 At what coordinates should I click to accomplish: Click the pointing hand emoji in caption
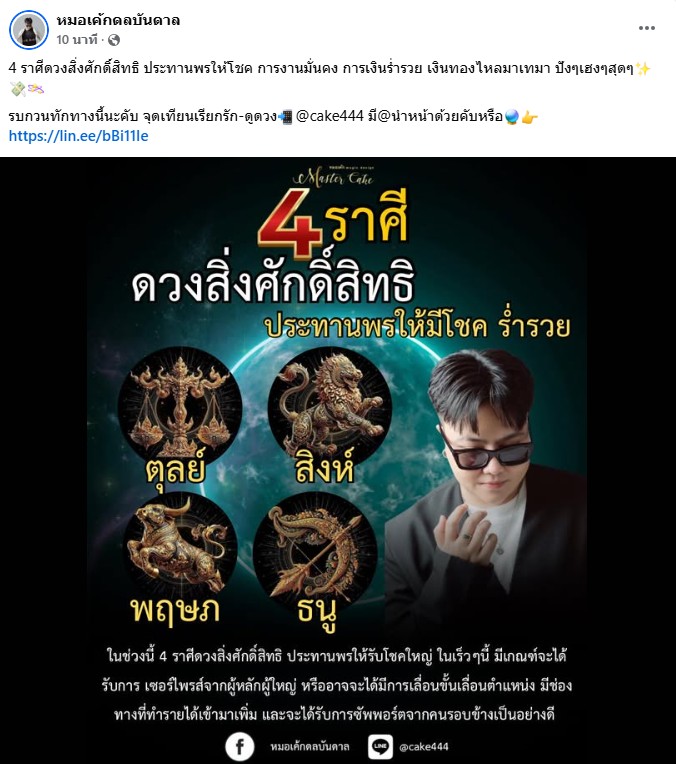coord(529,117)
